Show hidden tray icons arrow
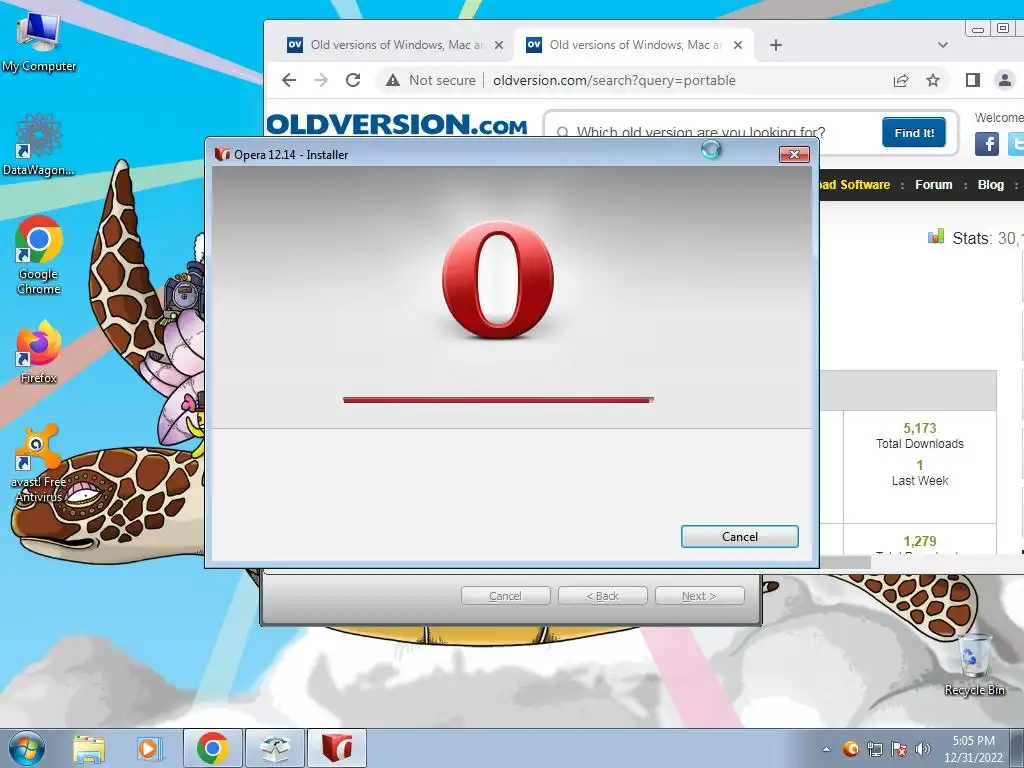 pos(826,749)
